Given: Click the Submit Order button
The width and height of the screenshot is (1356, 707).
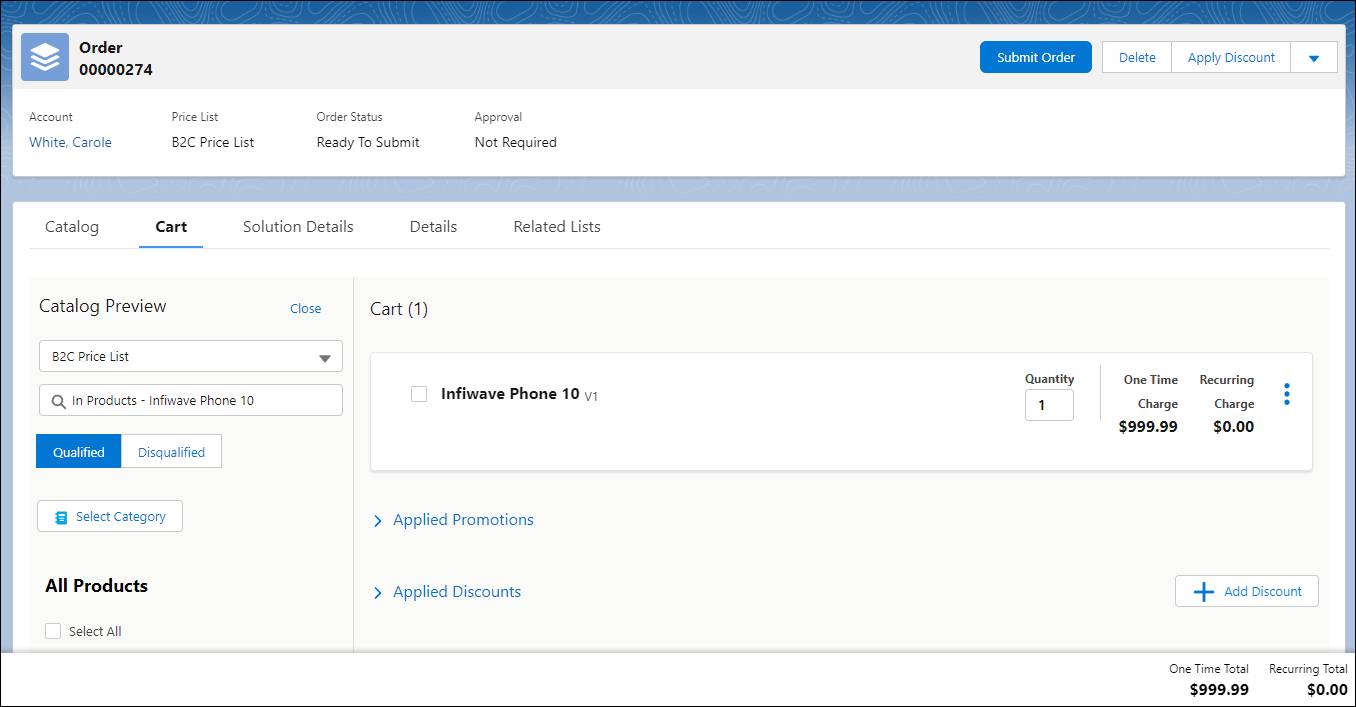Looking at the screenshot, I should (x=1035, y=57).
